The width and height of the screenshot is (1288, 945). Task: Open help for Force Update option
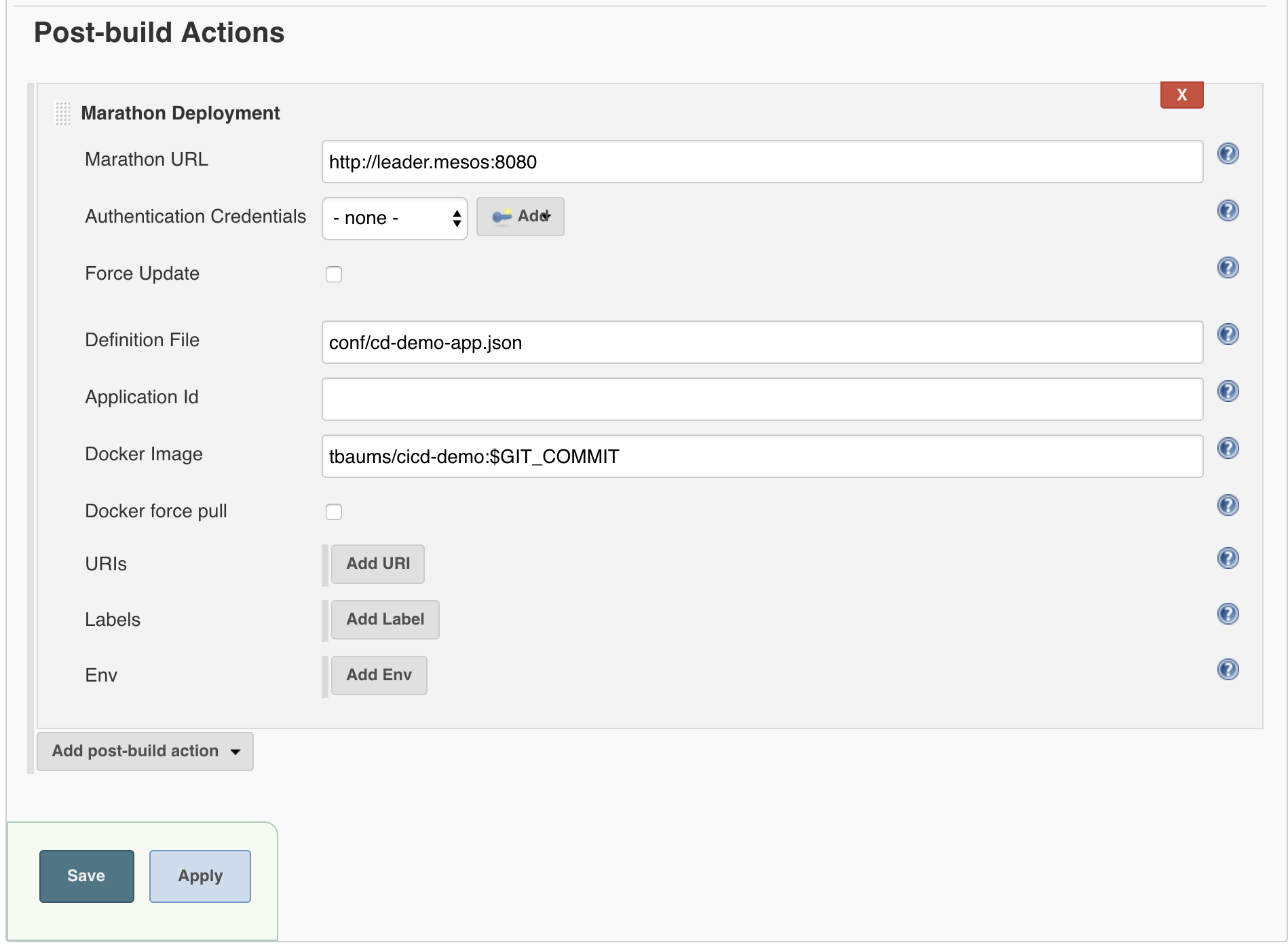(1228, 267)
